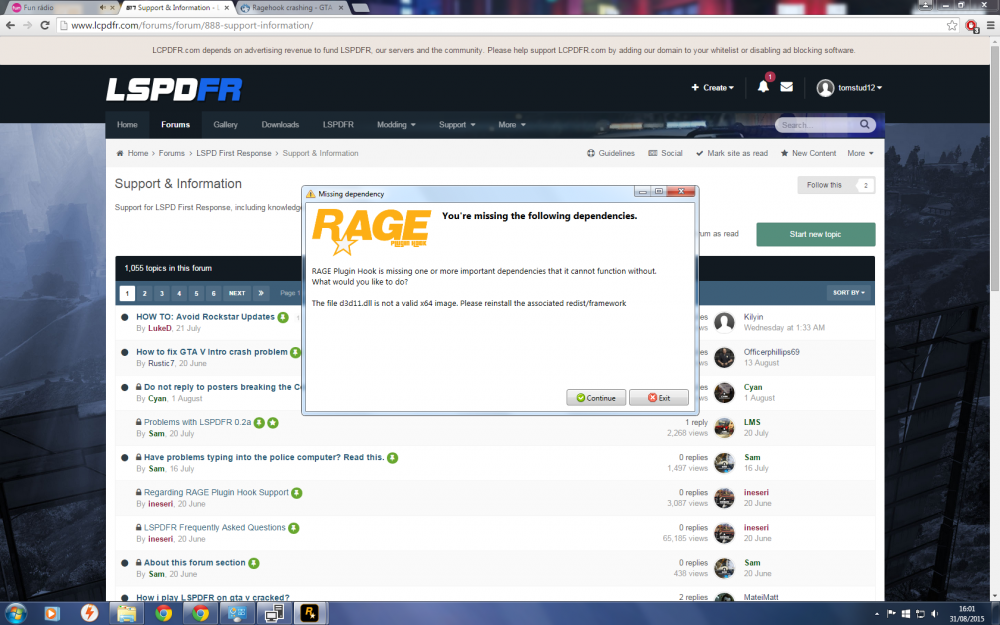Open the SORT BY dropdown
Screen dimensions: 1000x625
(848, 293)
